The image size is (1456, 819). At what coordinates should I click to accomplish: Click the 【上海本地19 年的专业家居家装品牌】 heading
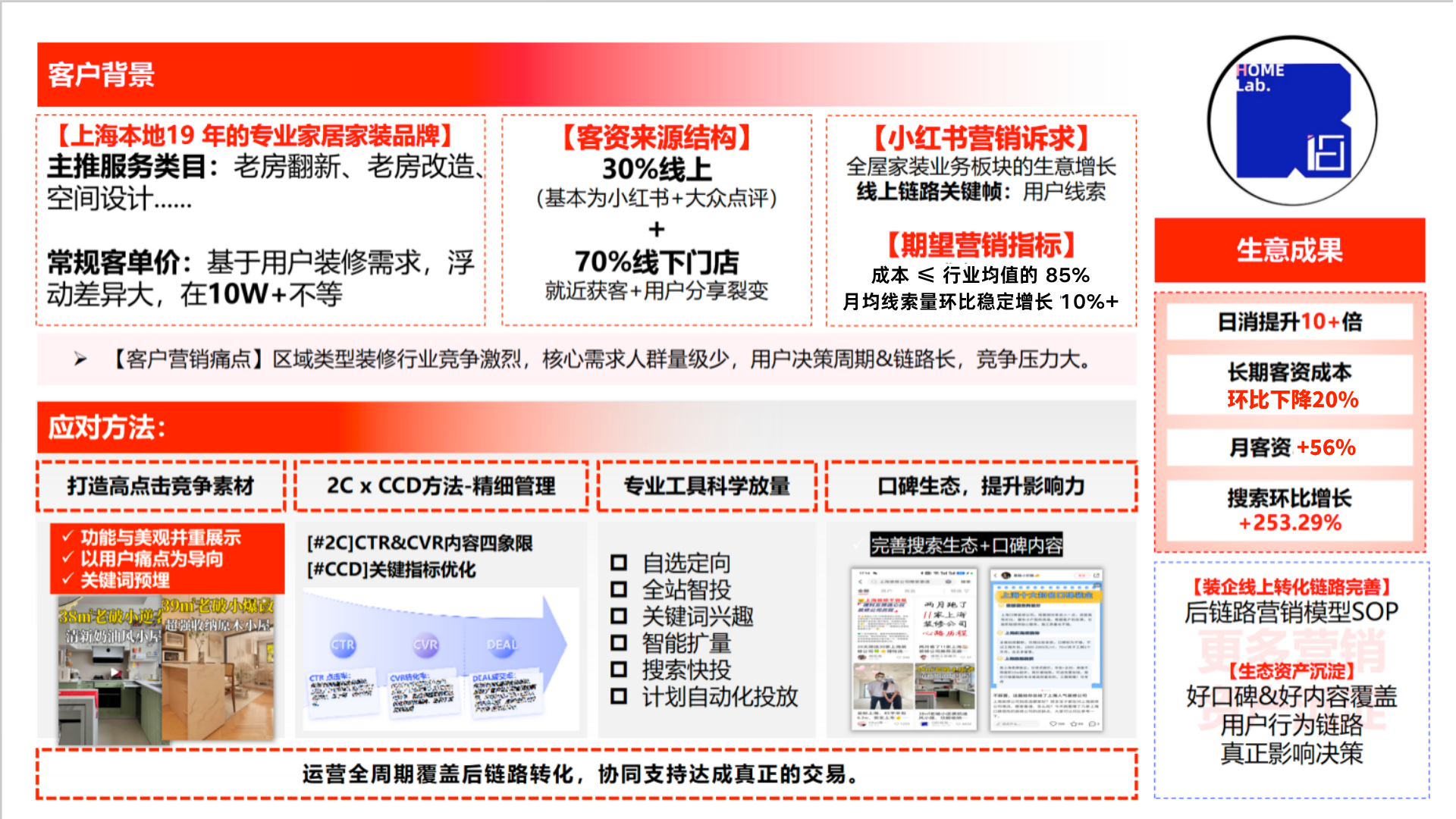255,135
